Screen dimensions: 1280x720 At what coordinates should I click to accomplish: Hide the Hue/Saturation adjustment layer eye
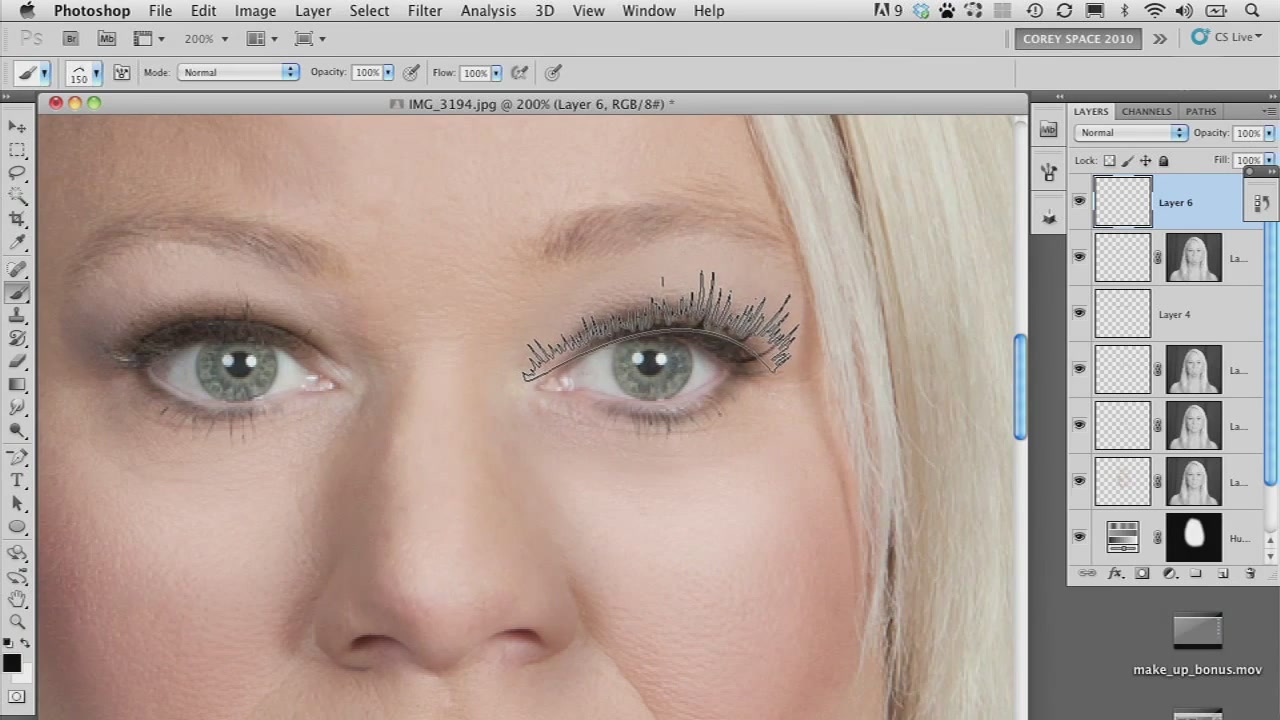click(1079, 538)
